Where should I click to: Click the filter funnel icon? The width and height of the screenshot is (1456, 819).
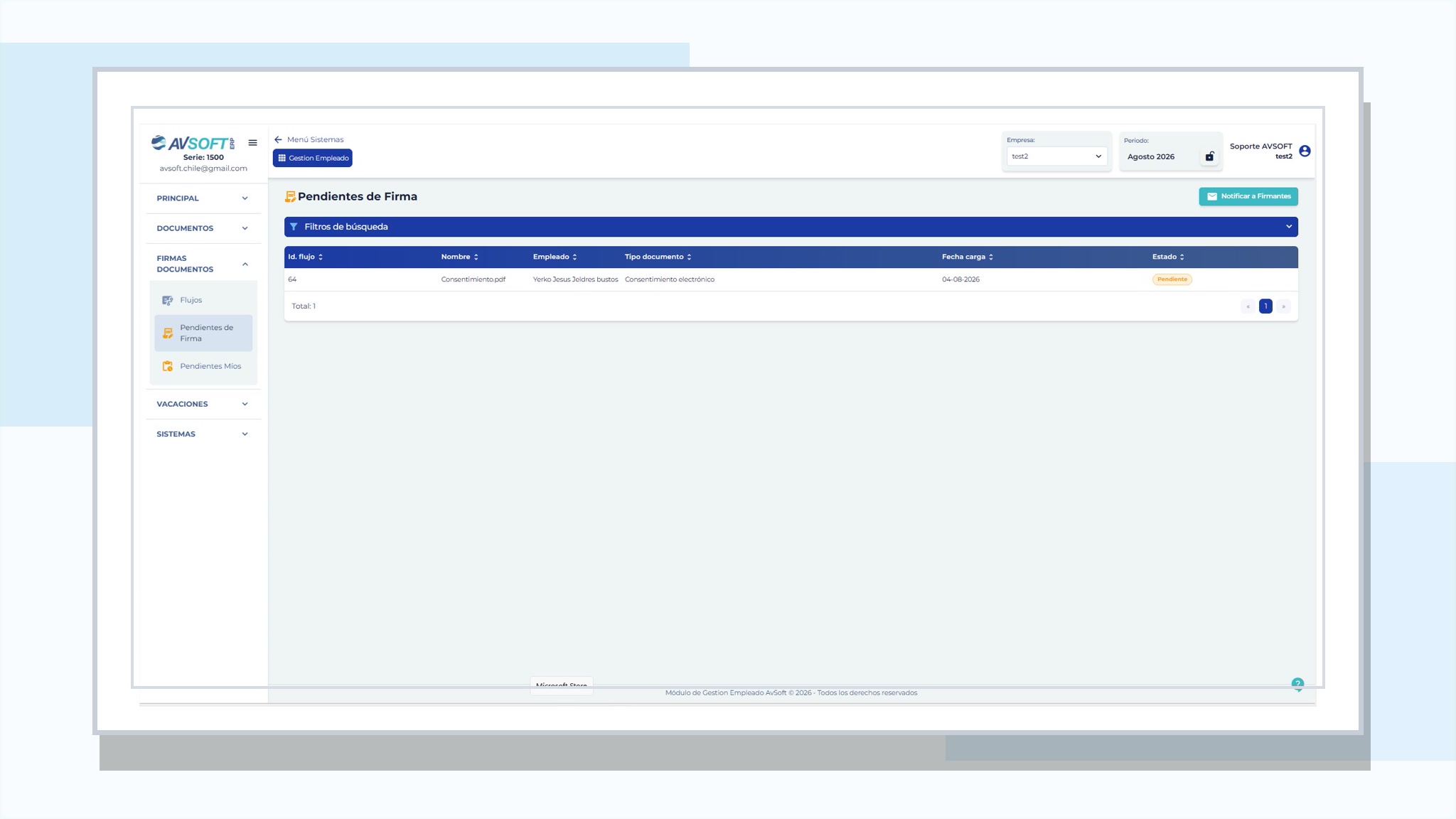[x=294, y=227]
